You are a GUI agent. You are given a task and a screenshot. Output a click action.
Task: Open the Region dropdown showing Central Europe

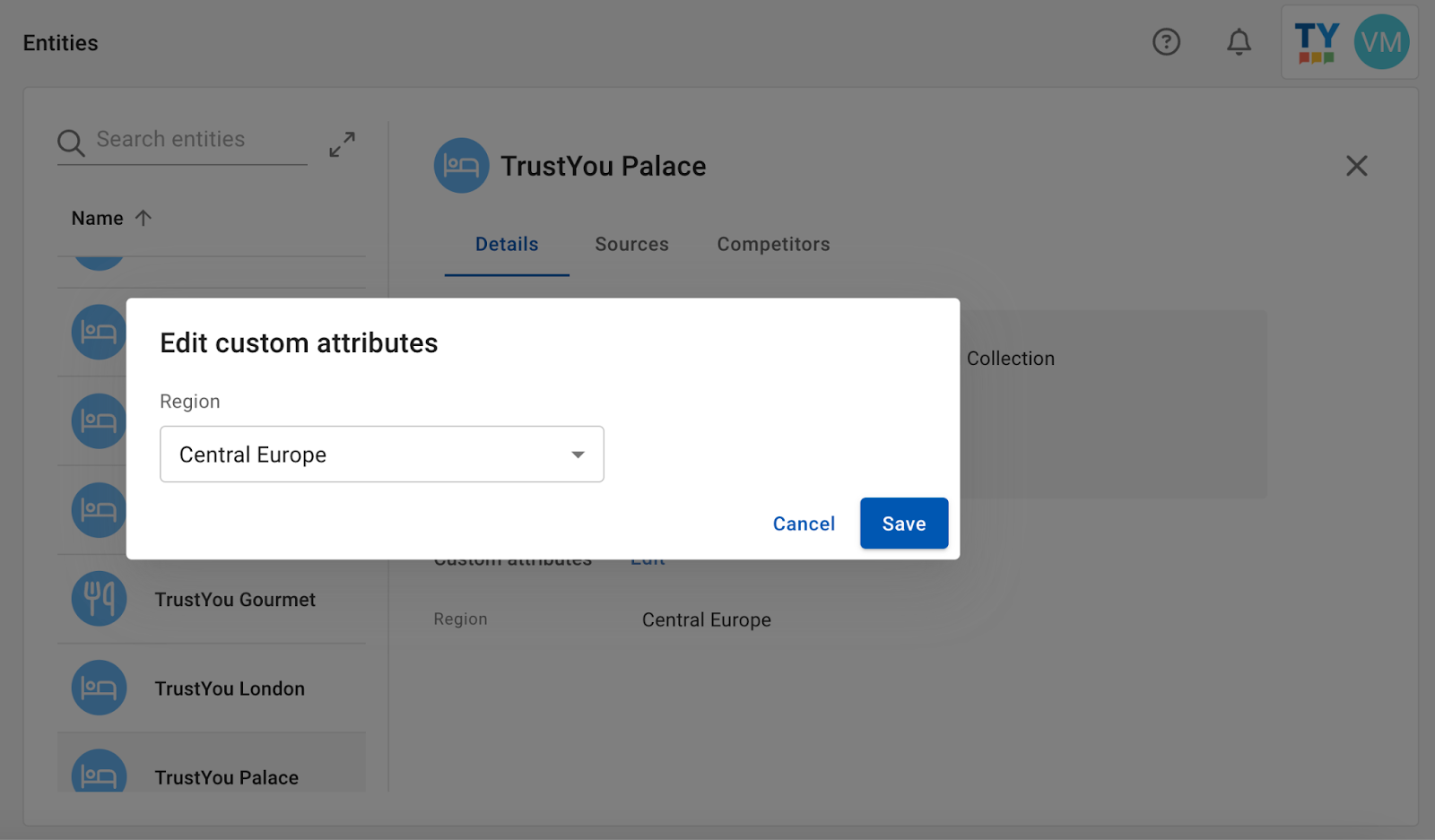click(x=382, y=455)
